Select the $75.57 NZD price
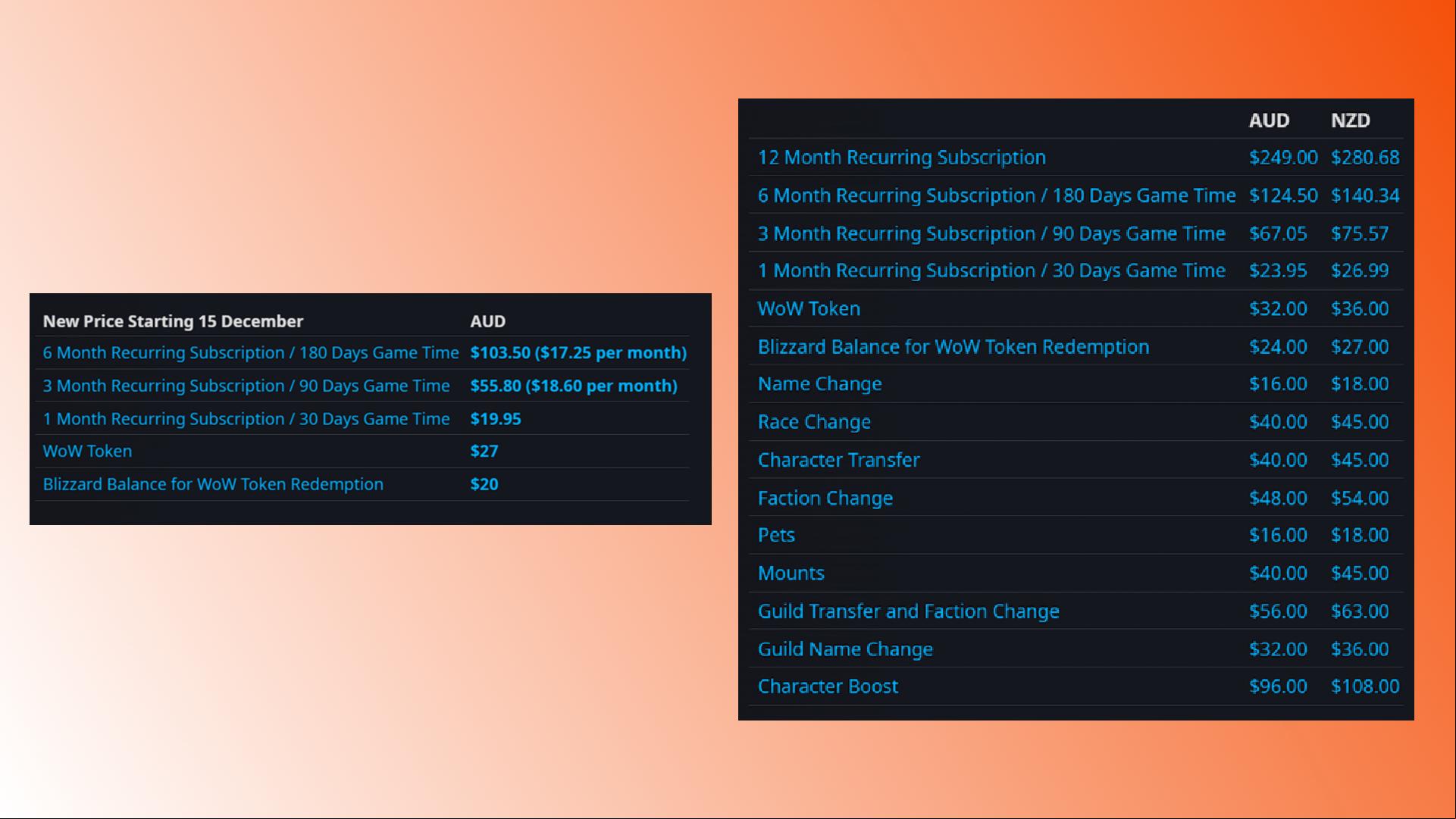The height and width of the screenshot is (819, 1456). 1360,233
